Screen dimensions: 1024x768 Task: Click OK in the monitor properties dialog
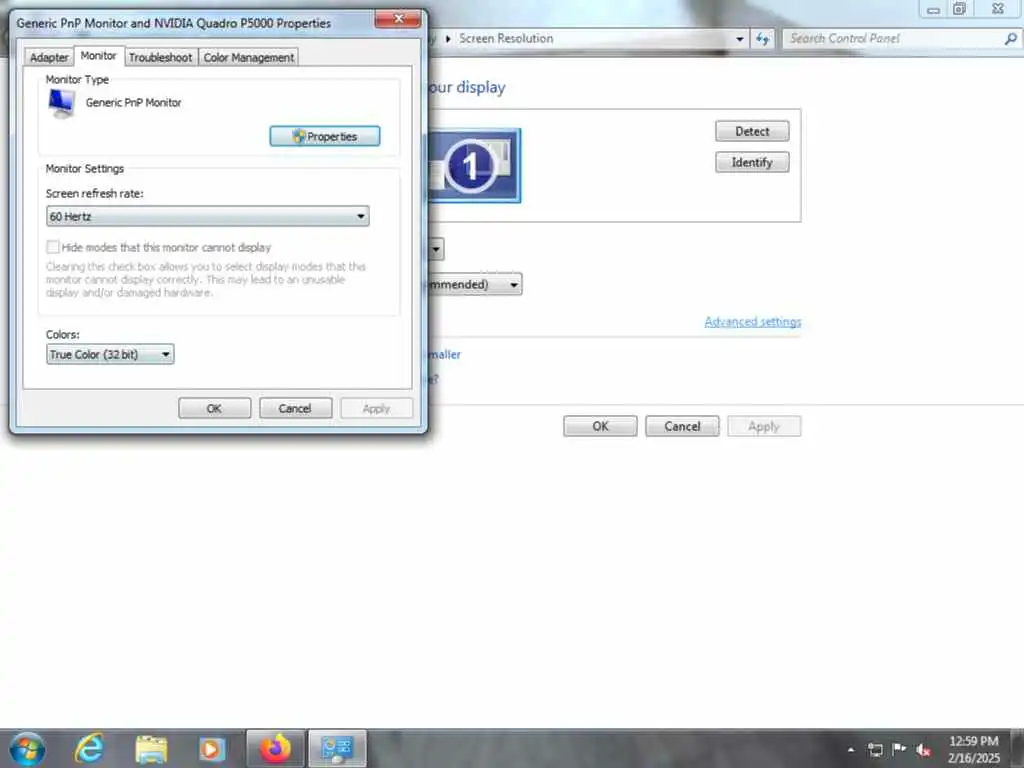(214, 408)
